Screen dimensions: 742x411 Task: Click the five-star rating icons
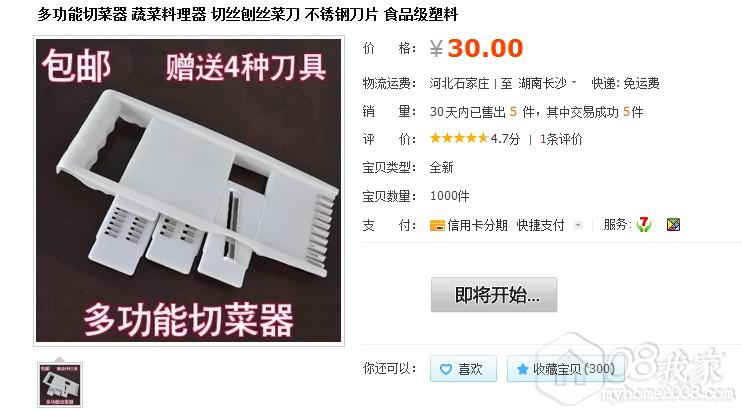[459, 138]
